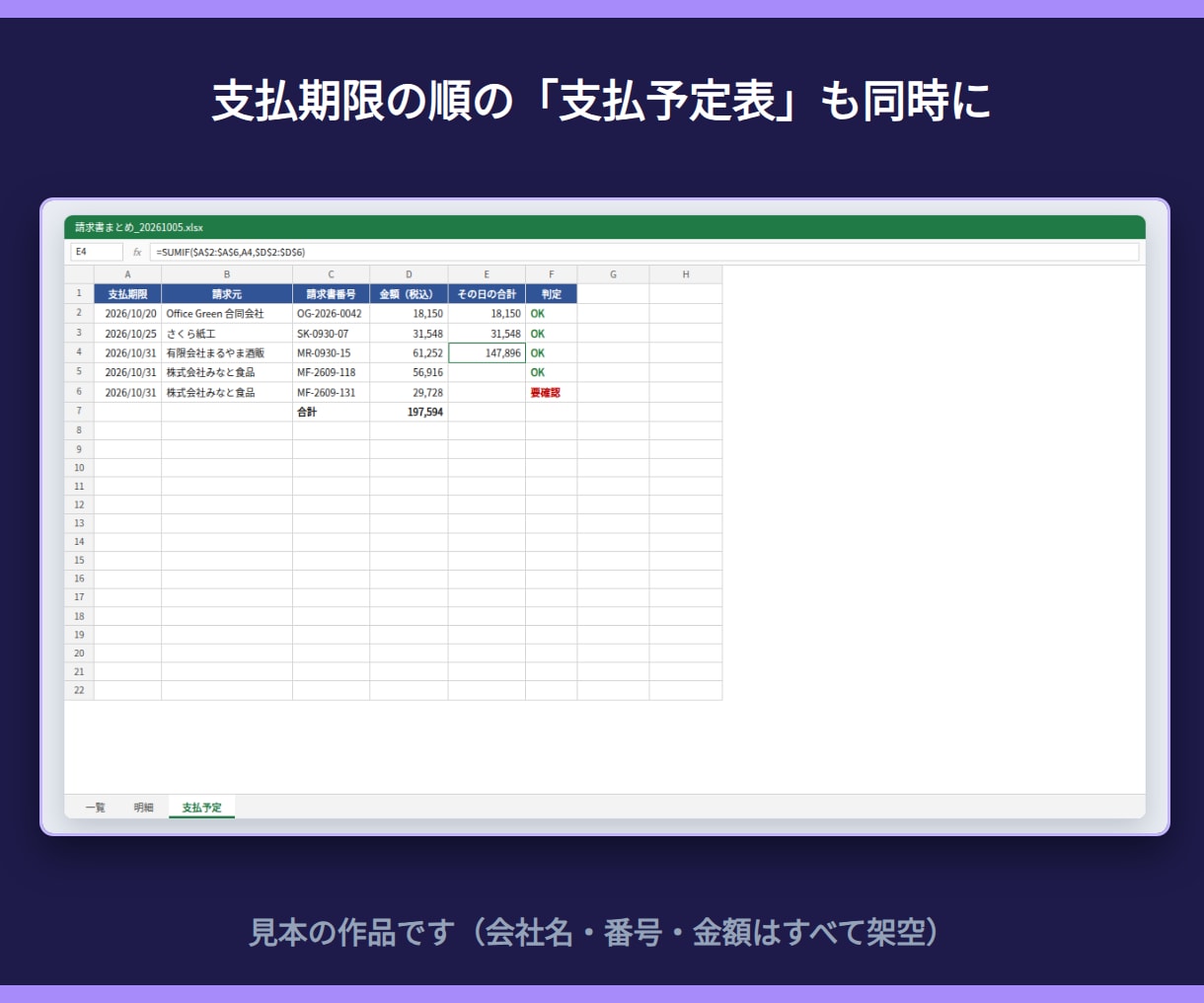Select column C header
The image size is (1204, 1003).
pos(332,274)
